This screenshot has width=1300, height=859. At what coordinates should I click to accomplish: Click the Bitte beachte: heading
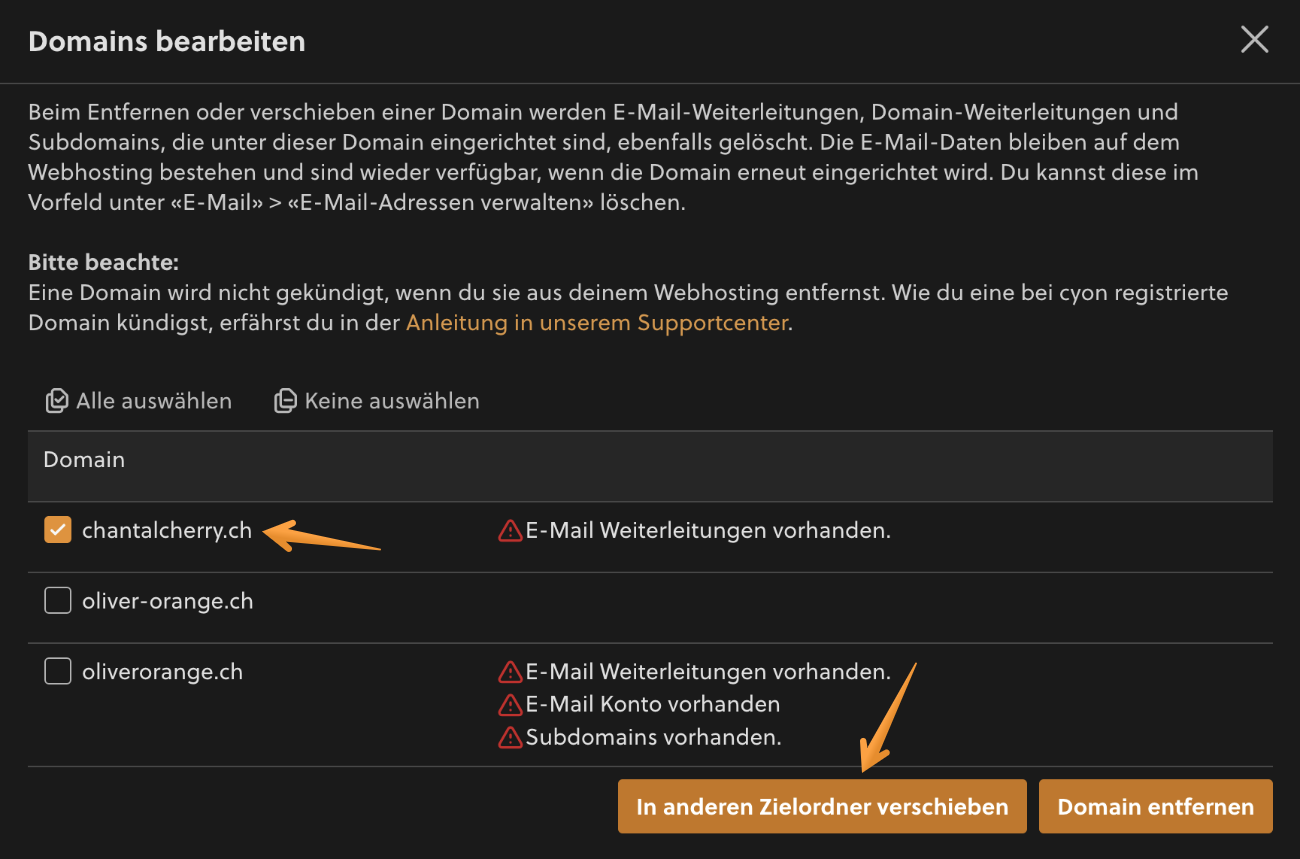[103, 263]
